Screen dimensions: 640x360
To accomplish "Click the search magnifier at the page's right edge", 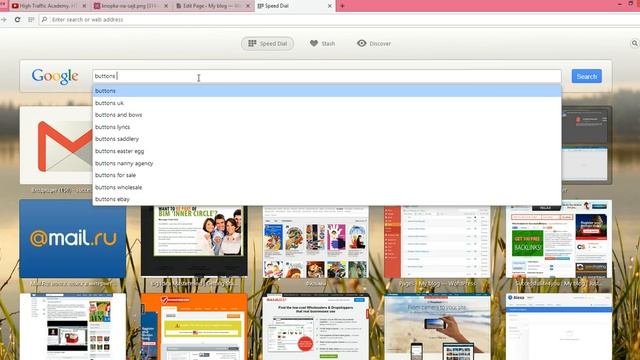I will pos(635,43).
